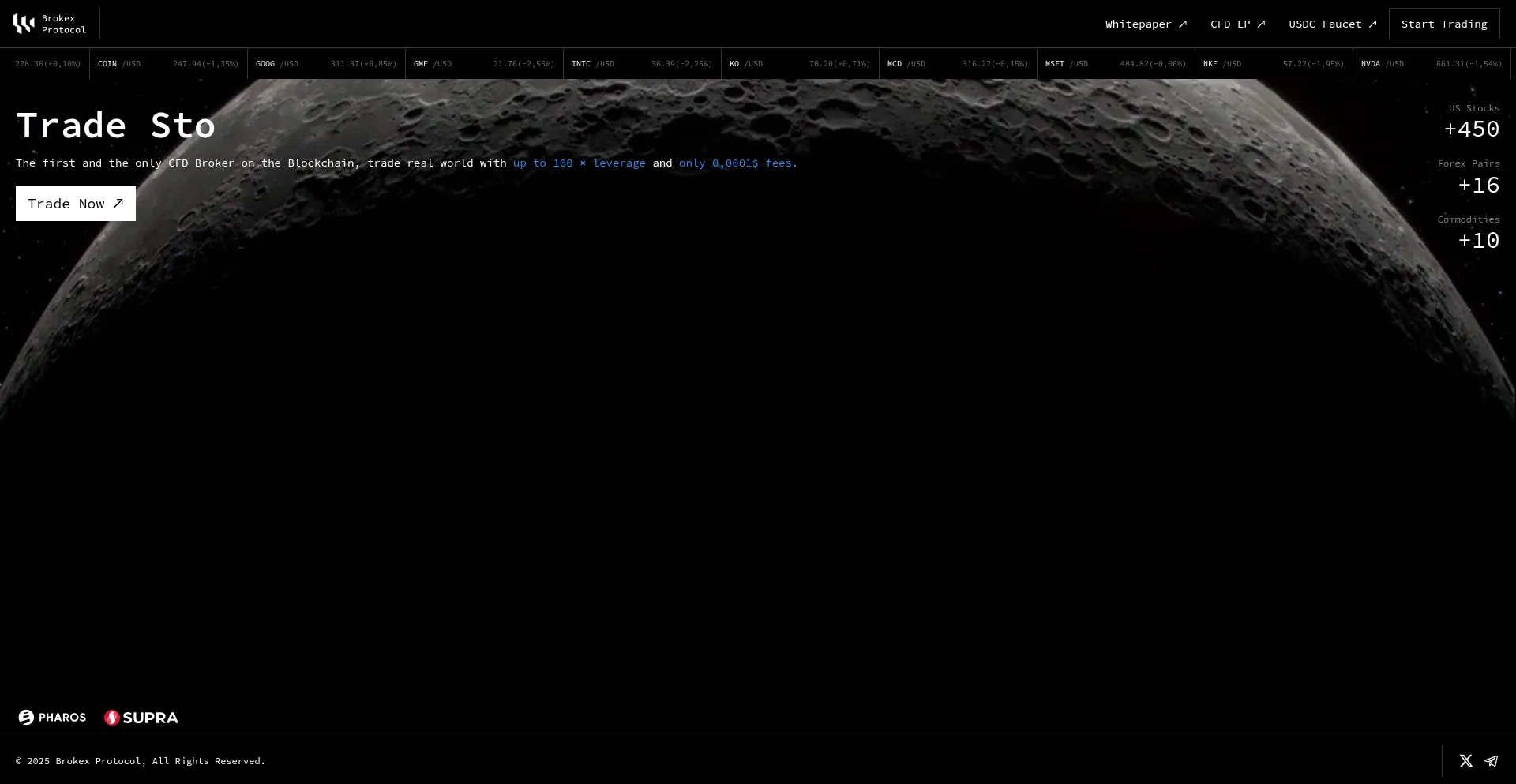Click the arrow icon in Trade Now button
This screenshot has width=1516, height=784.
pyautogui.click(x=118, y=204)
